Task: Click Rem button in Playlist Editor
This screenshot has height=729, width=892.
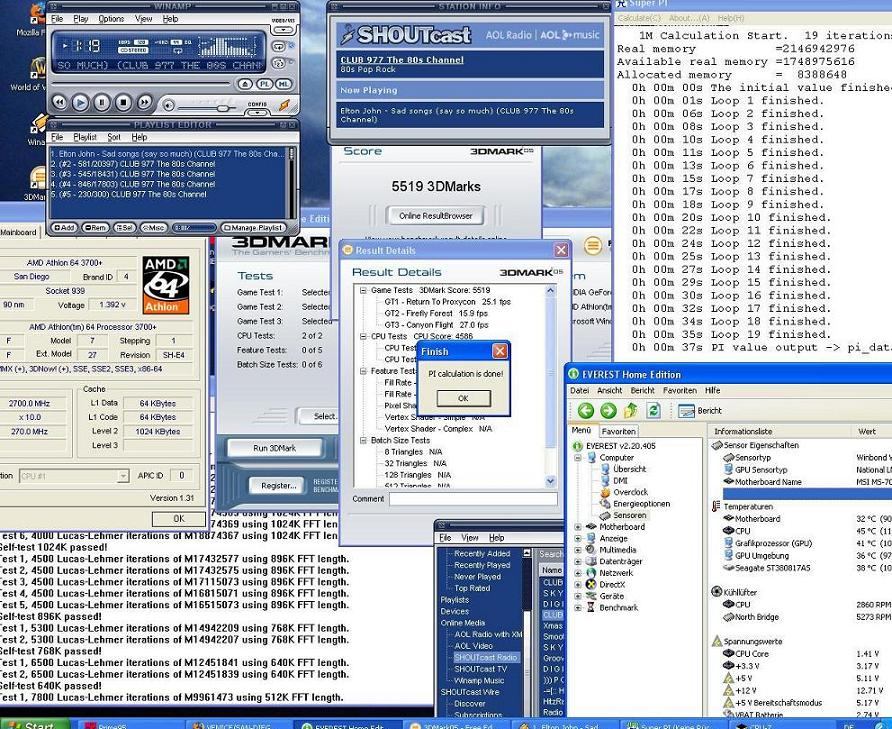Action: coord(95,228)
